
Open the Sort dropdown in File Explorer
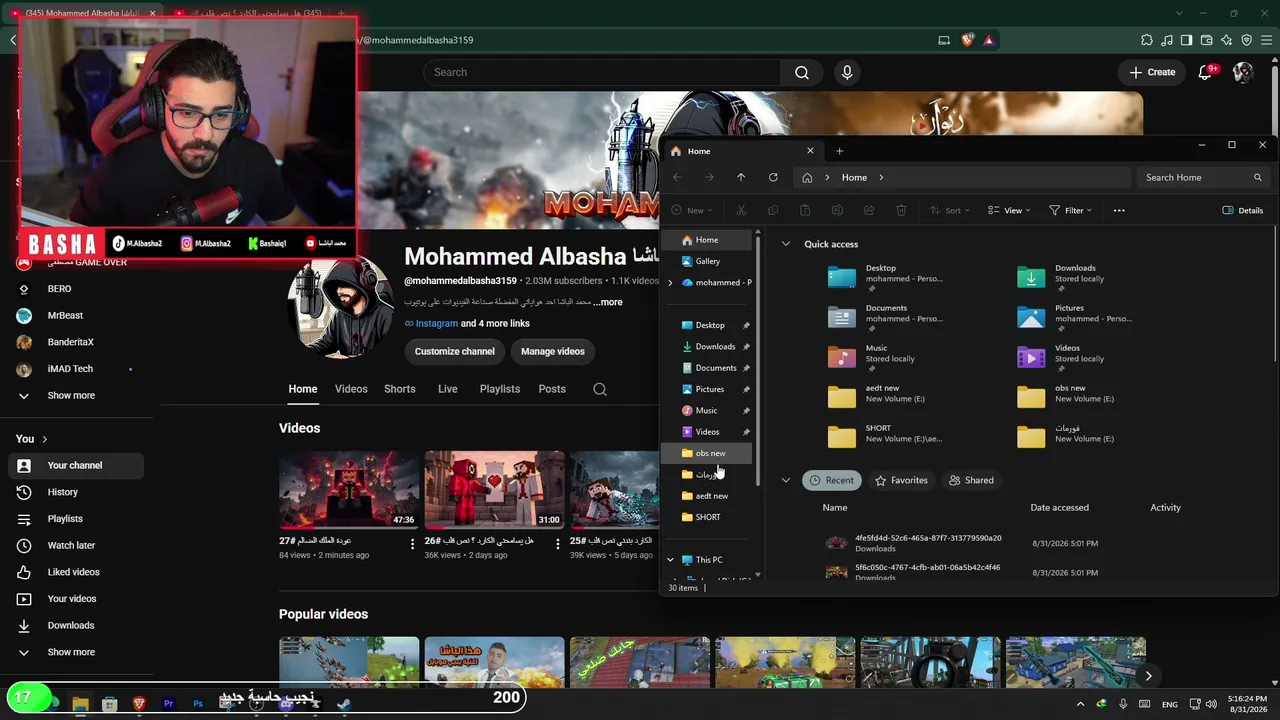pyautogui.click(x=950, y=210)
